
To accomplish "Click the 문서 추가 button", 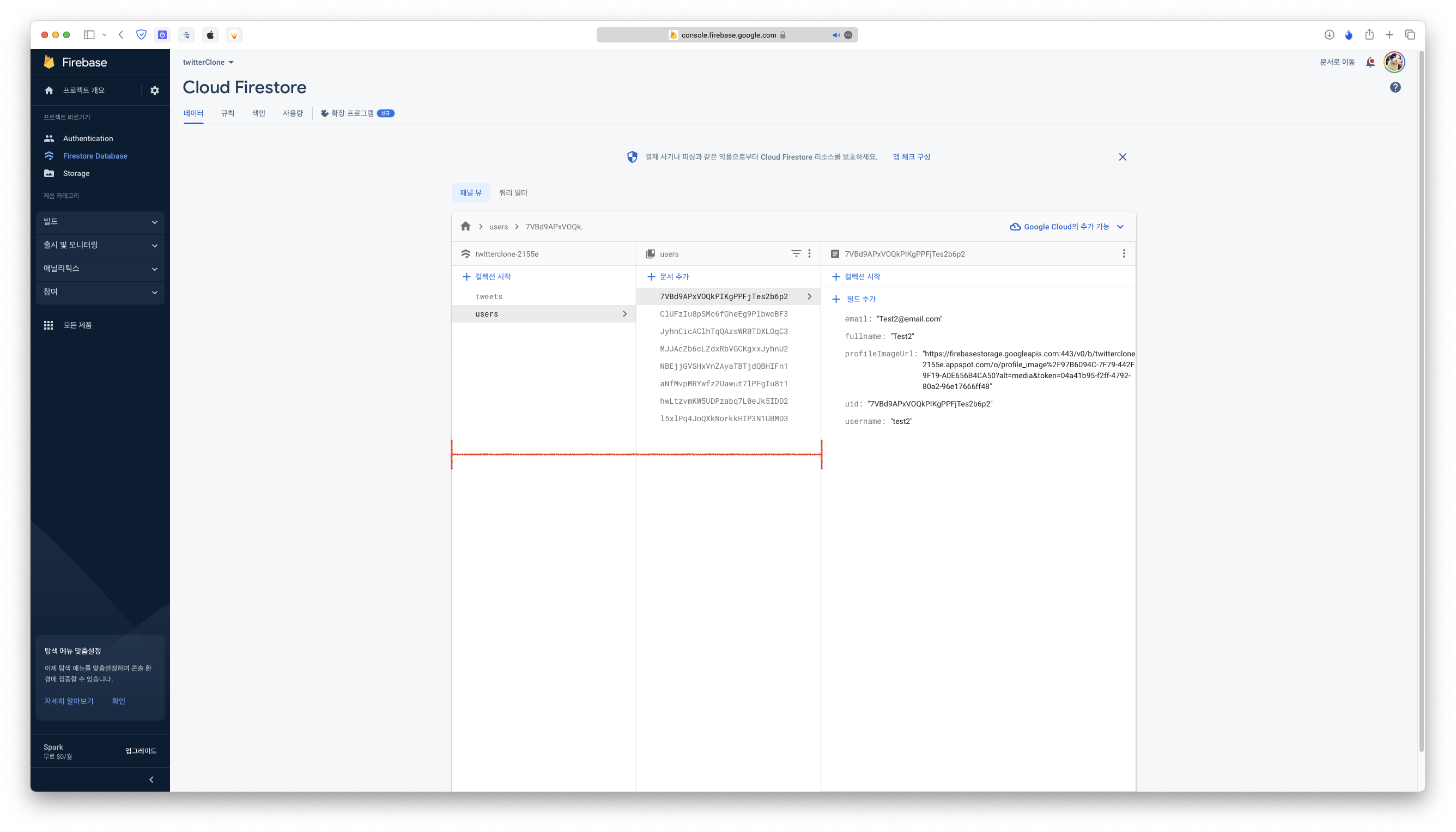I will pyautogui.click(x=668, y=277).
